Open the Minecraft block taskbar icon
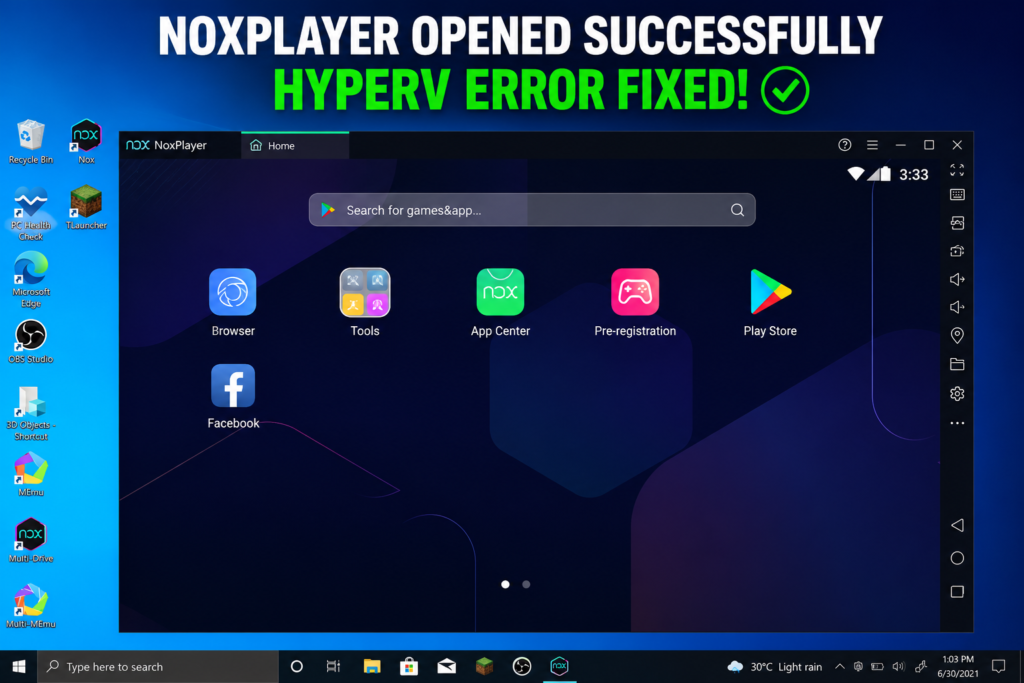Viewport: 1024px width, 683px height. pyautogui.click(x=484, y=667)
